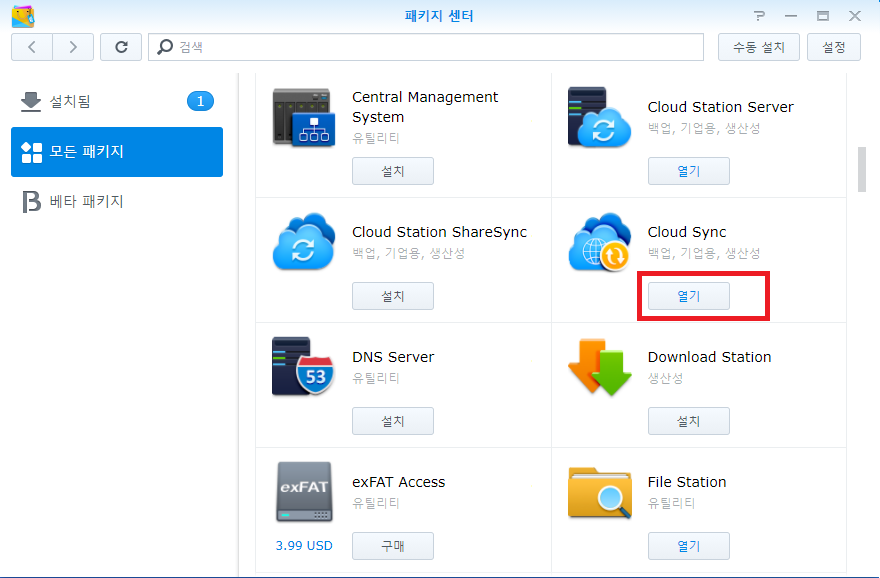Viewport: 880px width, 578px height.
Task: Click the beta B icon
Action: coord(31,202)
